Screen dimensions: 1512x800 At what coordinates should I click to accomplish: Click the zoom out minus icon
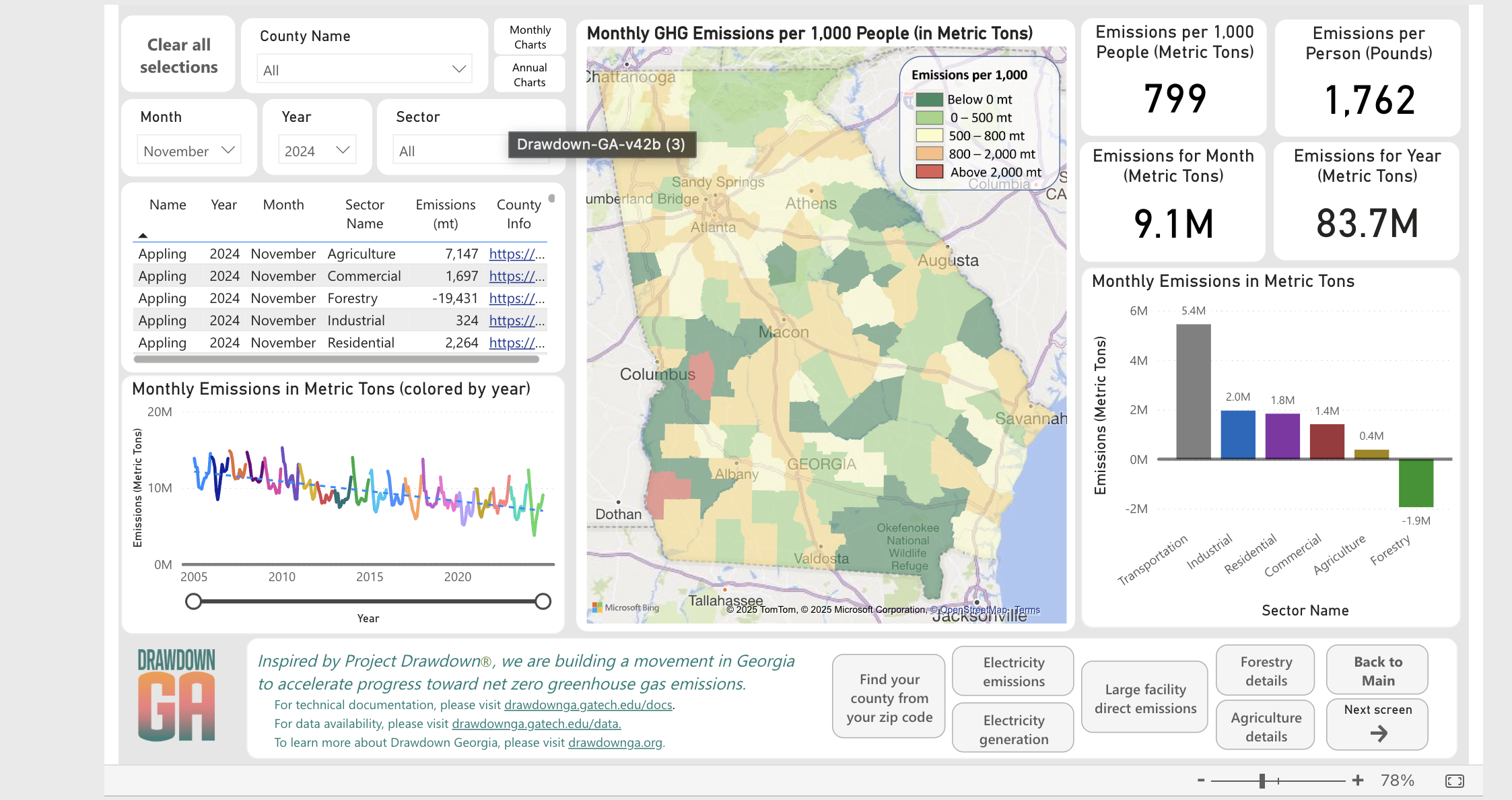tap(1201, 780)
